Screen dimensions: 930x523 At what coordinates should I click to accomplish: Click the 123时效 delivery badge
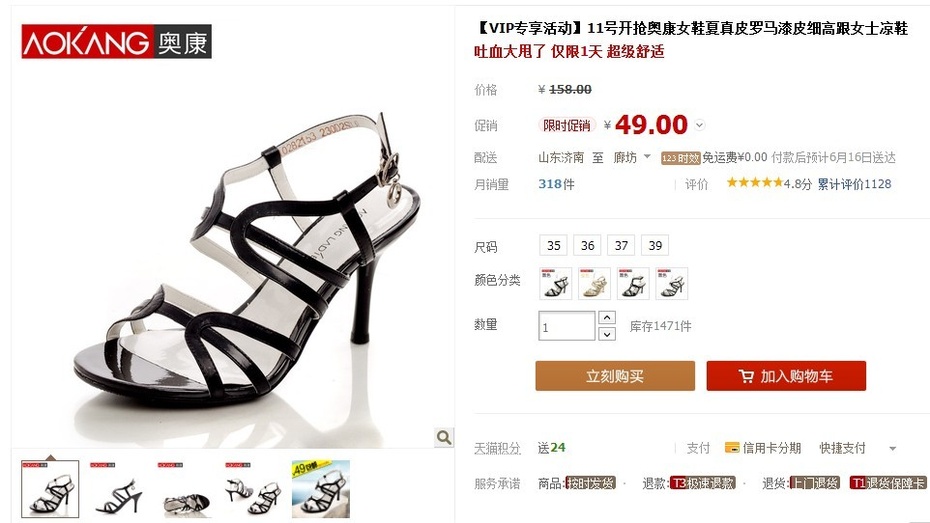coord(680,158)
